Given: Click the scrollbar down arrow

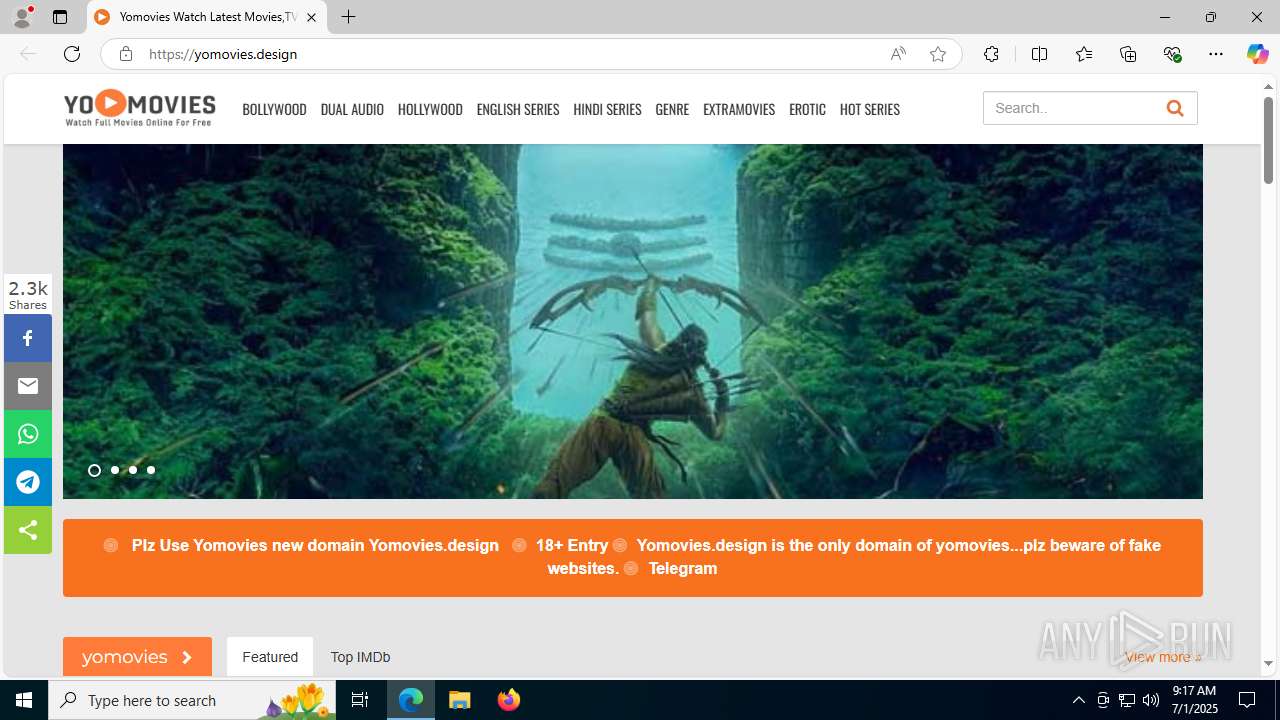Looking at the screenshot, I should [x=1268, y=664].
